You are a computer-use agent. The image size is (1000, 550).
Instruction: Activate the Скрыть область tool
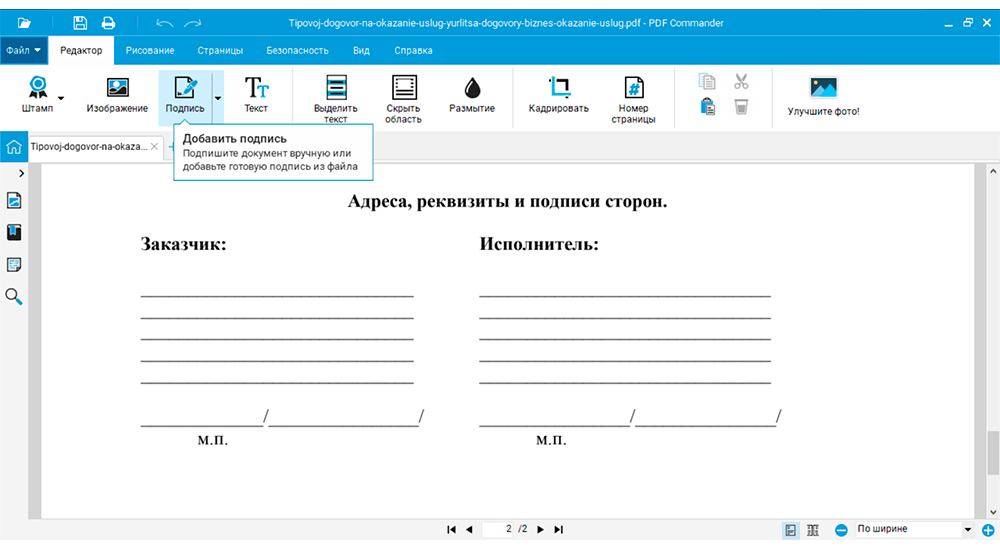[403, 99]
